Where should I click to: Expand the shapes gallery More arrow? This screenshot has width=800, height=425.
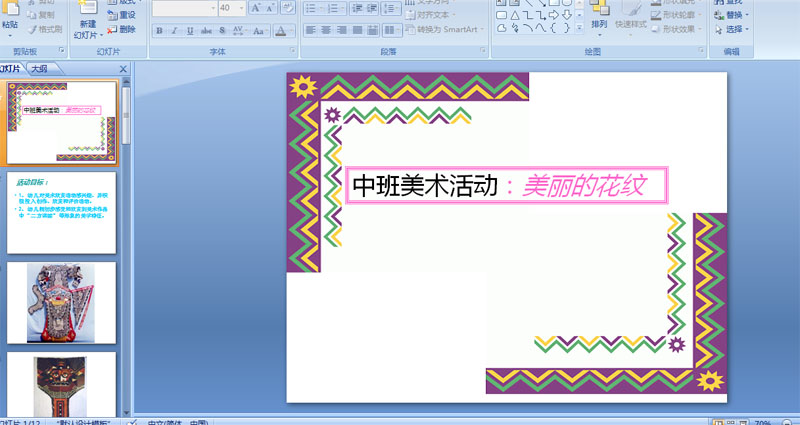pyautogui.click(x=580, y=29)
